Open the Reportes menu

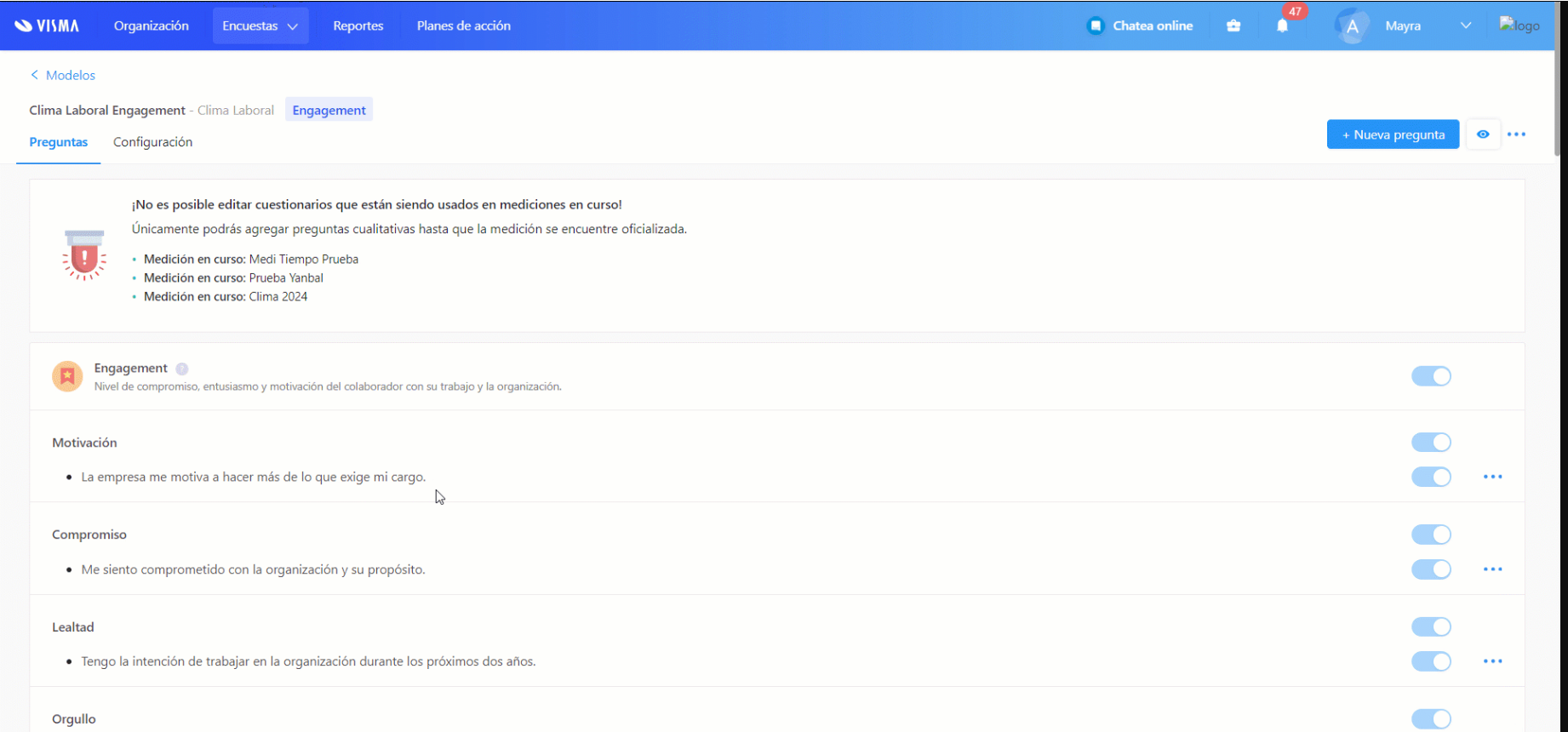tap(358, 26)
